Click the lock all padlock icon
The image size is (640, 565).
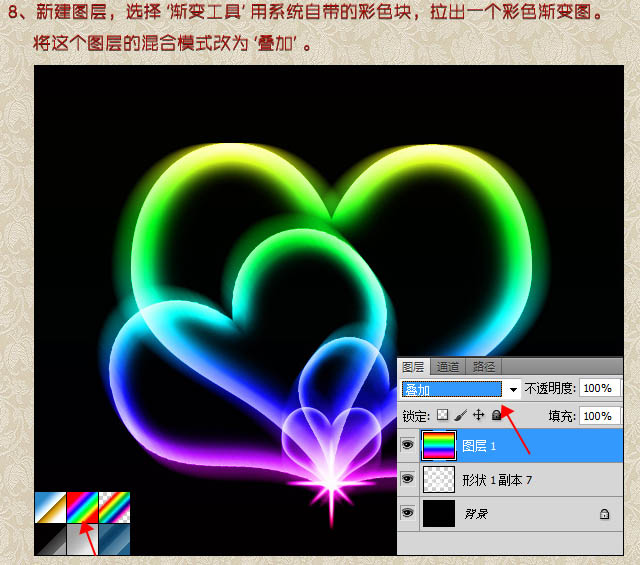[496, 414]
